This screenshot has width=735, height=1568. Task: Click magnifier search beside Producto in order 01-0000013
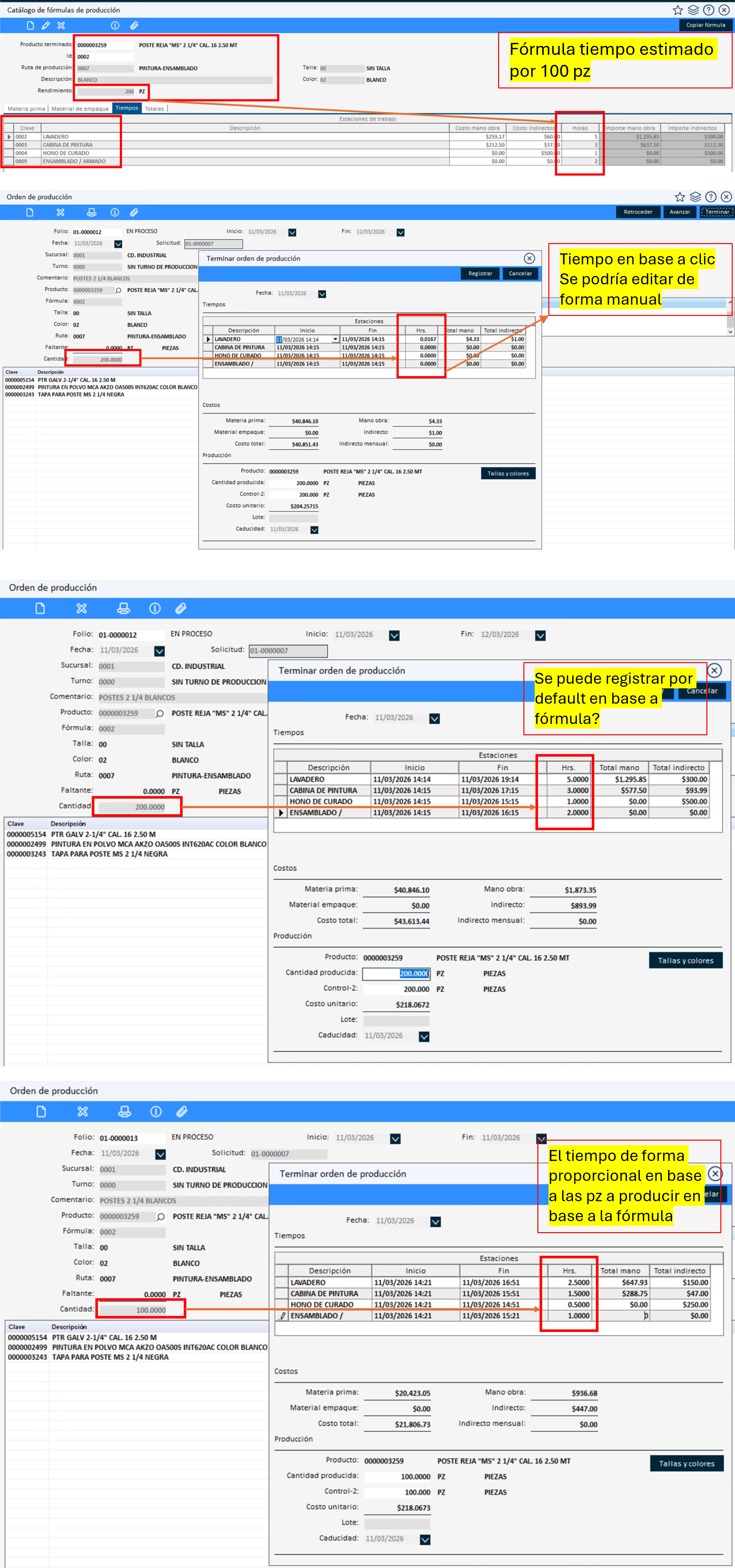point(161,1217)
